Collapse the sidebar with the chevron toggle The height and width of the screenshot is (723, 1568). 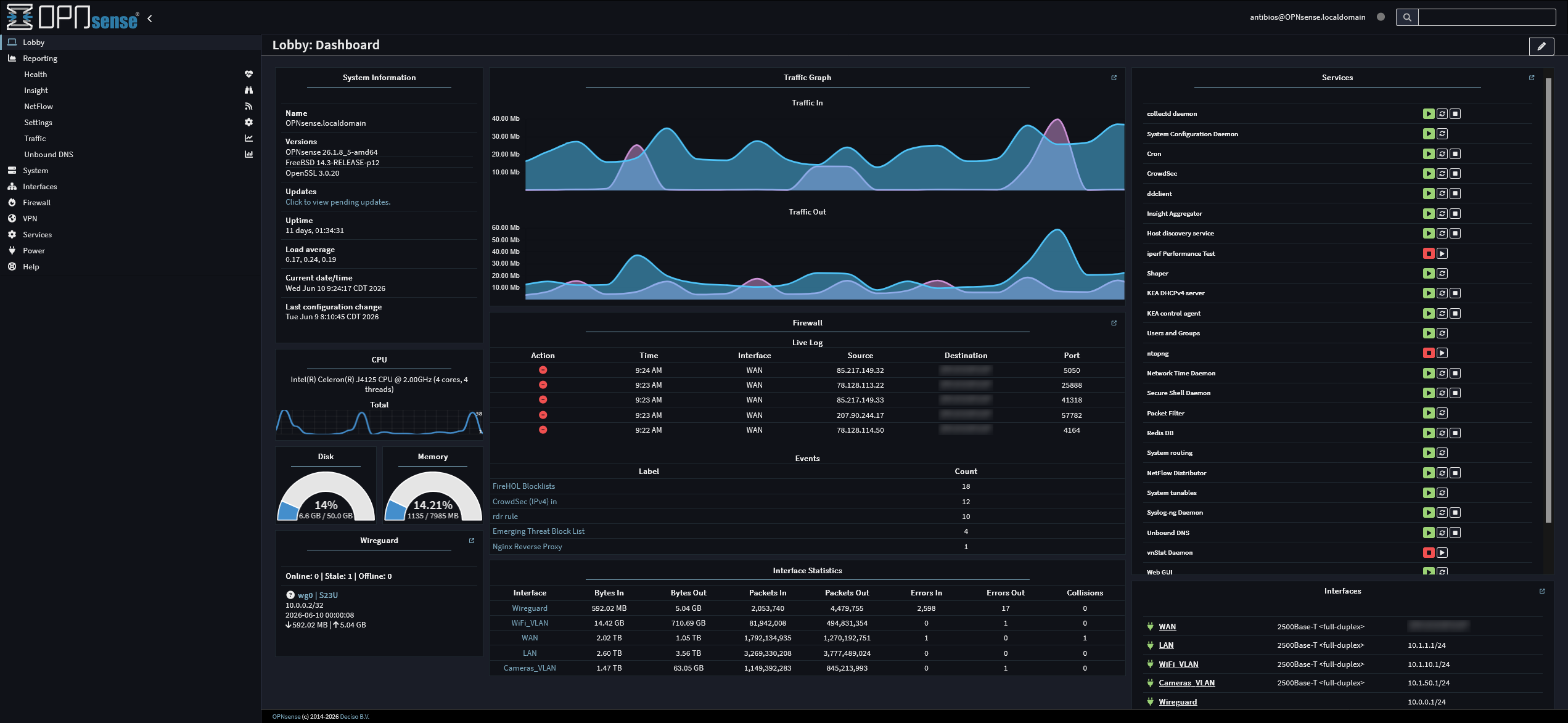150,18
